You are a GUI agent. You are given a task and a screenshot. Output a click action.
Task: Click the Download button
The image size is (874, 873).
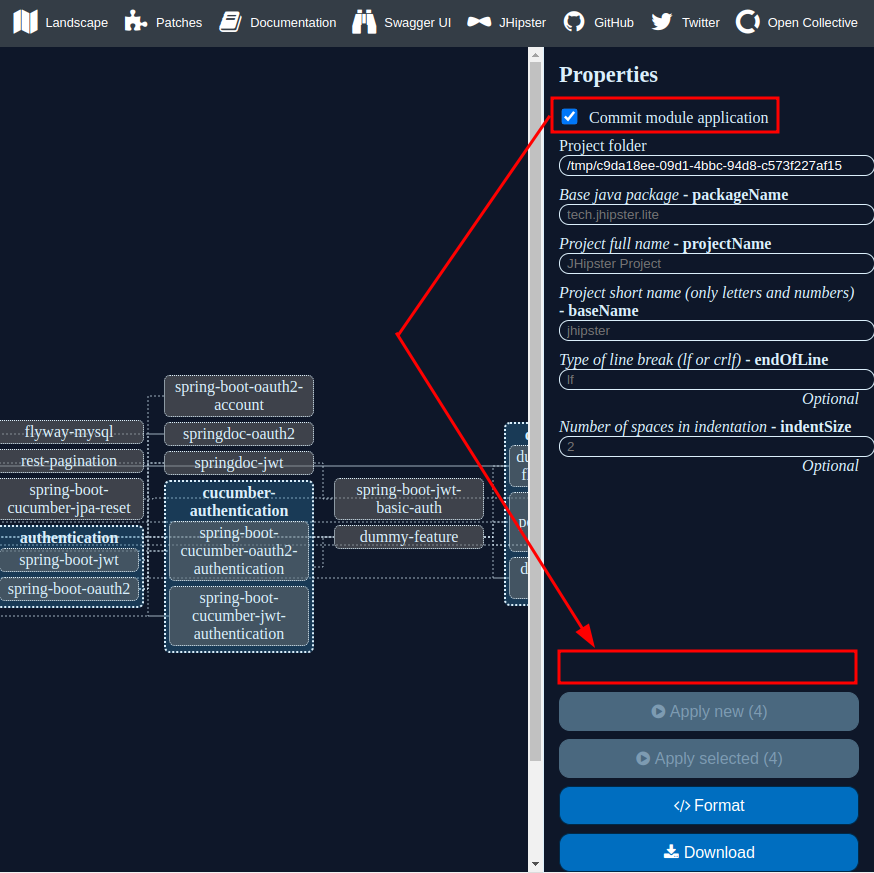[708, 852]
